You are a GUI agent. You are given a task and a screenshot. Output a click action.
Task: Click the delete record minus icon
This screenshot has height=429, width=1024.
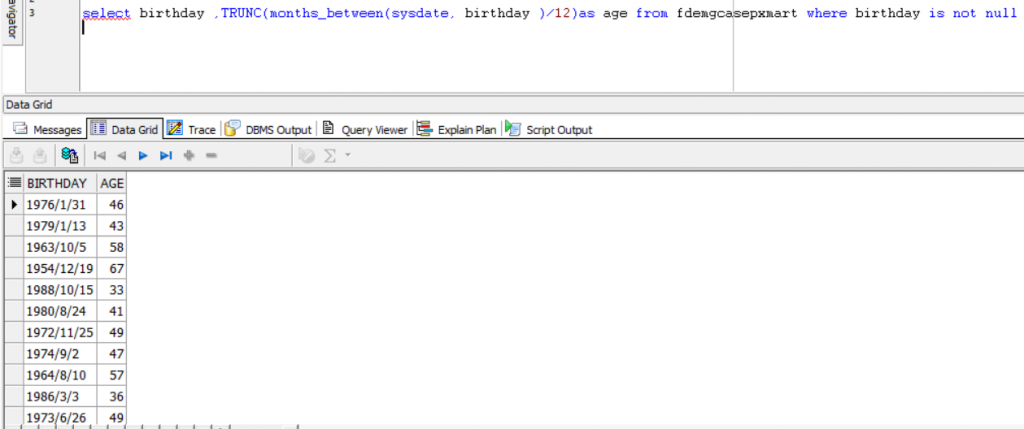tap(211, 155)
